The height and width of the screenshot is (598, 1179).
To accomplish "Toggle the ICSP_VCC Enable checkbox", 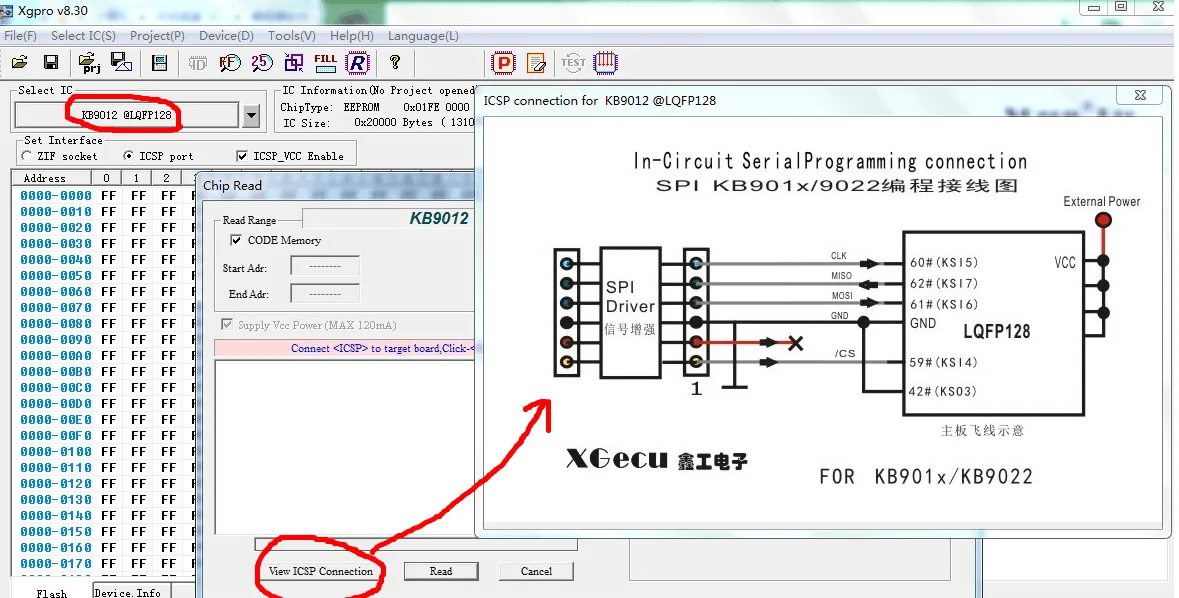I will point(242,156).
